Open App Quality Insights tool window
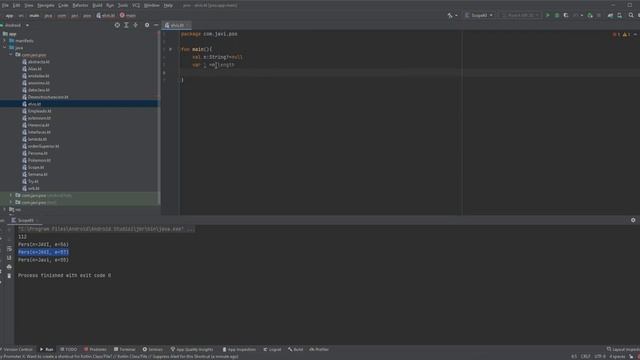 (x=192, y=349)
